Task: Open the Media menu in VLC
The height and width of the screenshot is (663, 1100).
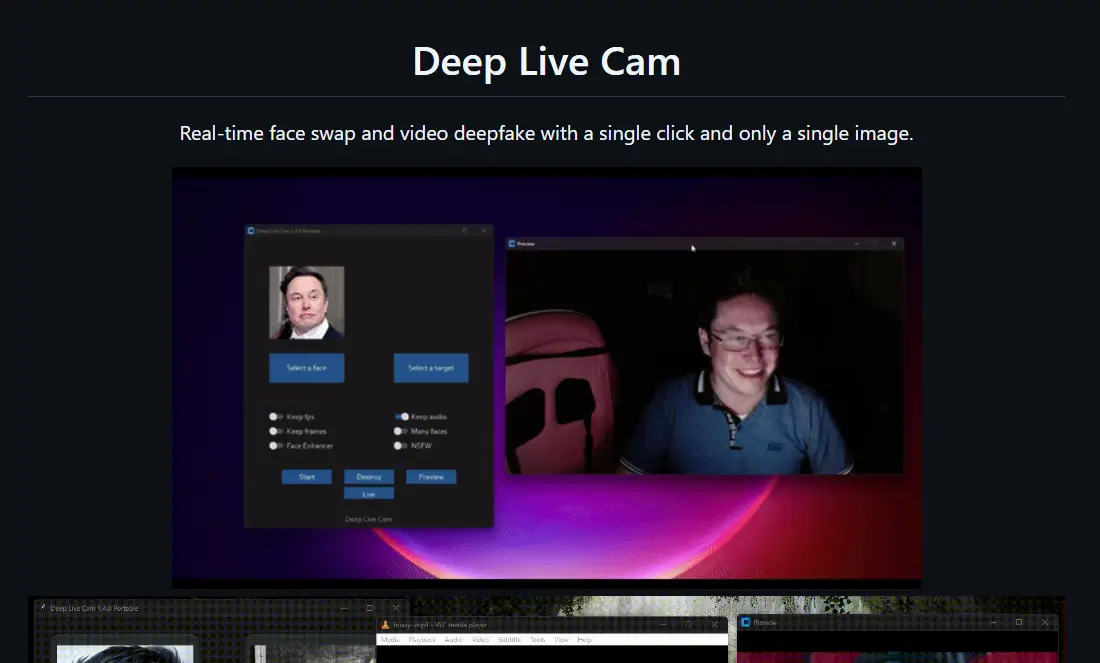Action: click(390, 640)
